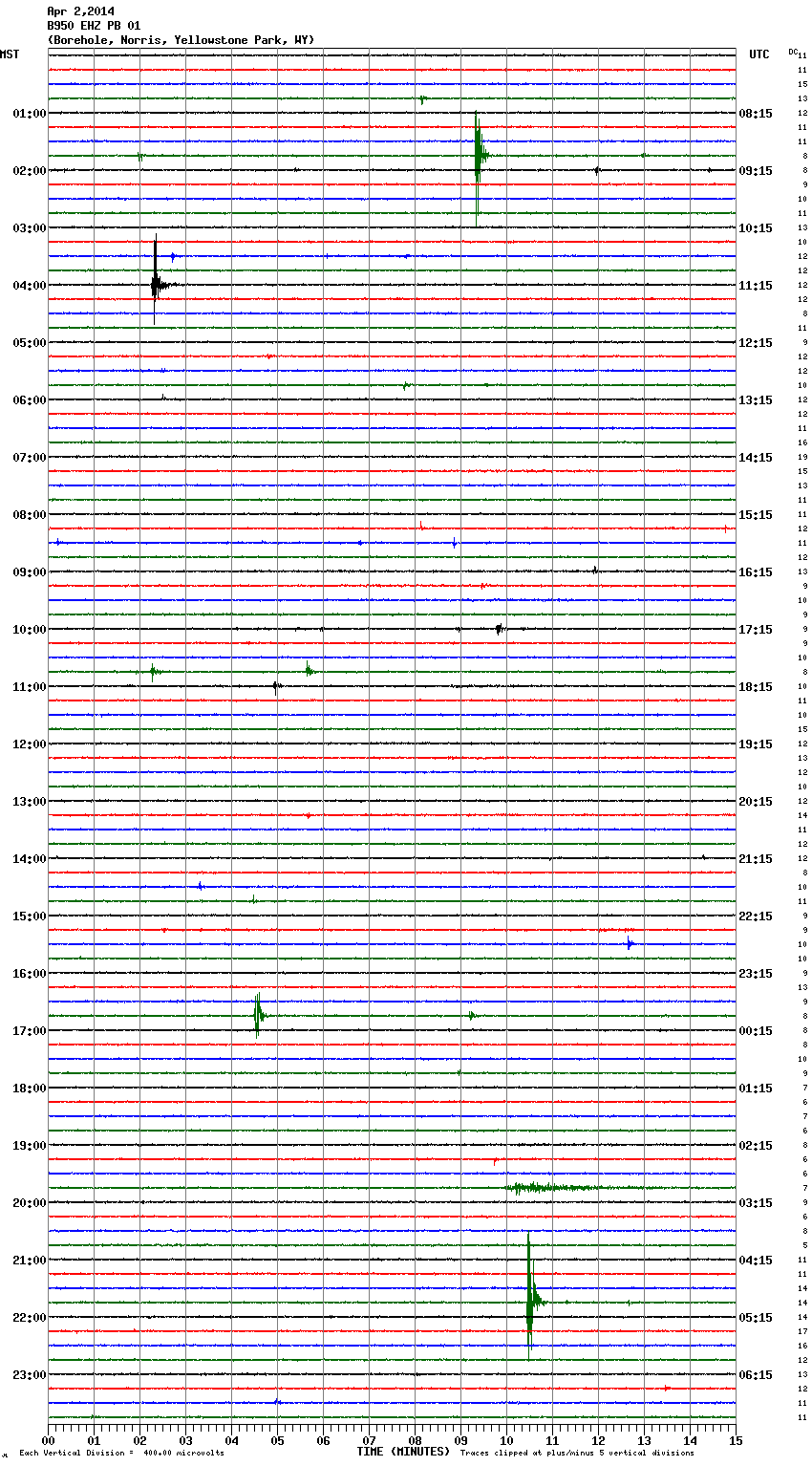This screenshot has width=812, height=1466.
Task: Click the 08:00 MST time label
Action: (30, 515)
